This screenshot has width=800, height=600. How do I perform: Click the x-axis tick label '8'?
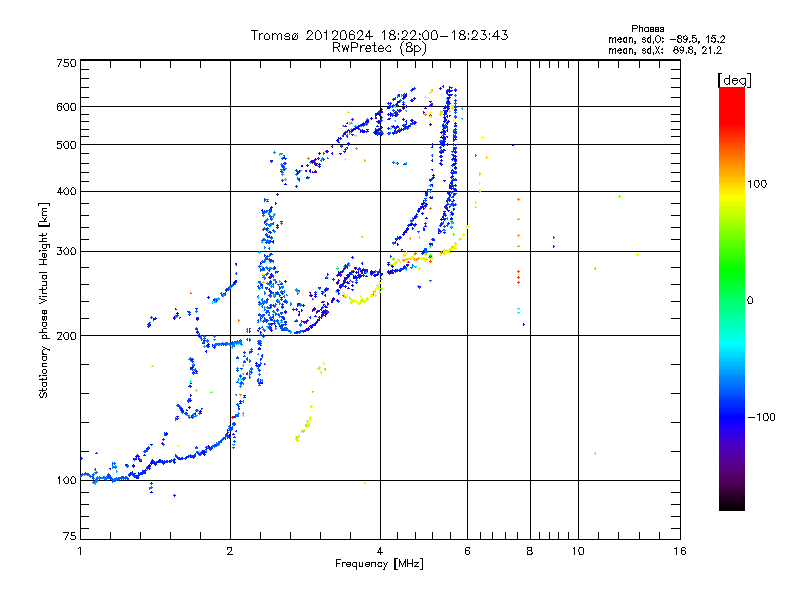tap(530, 551)
